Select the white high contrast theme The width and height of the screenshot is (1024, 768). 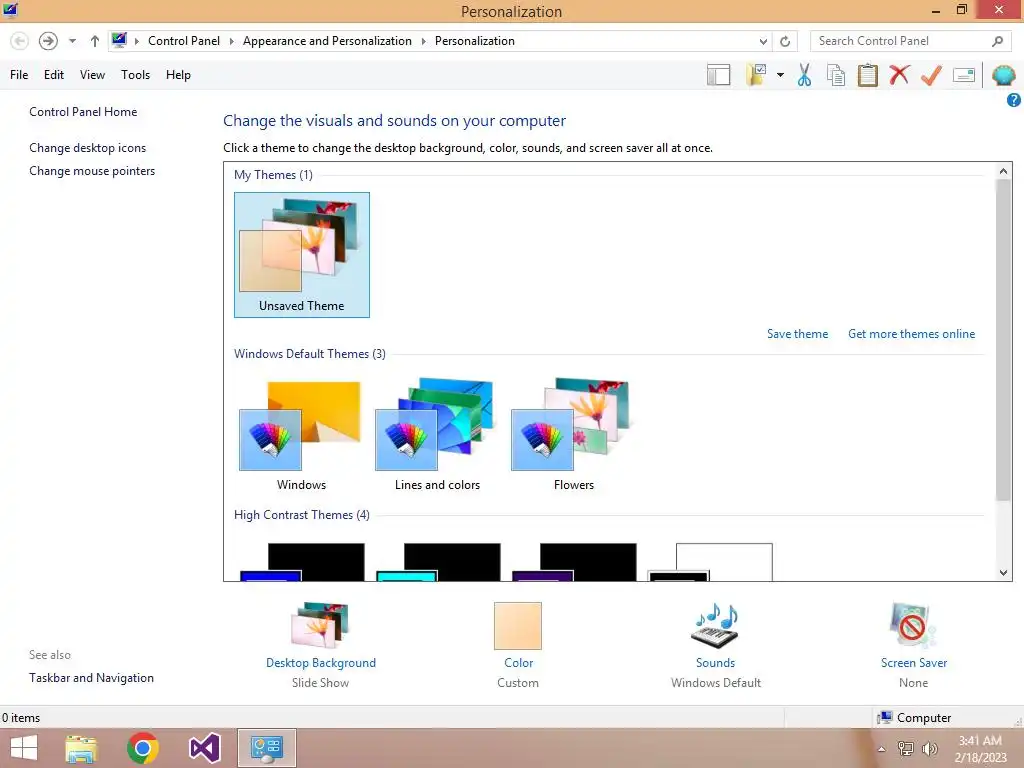(710, 562)
